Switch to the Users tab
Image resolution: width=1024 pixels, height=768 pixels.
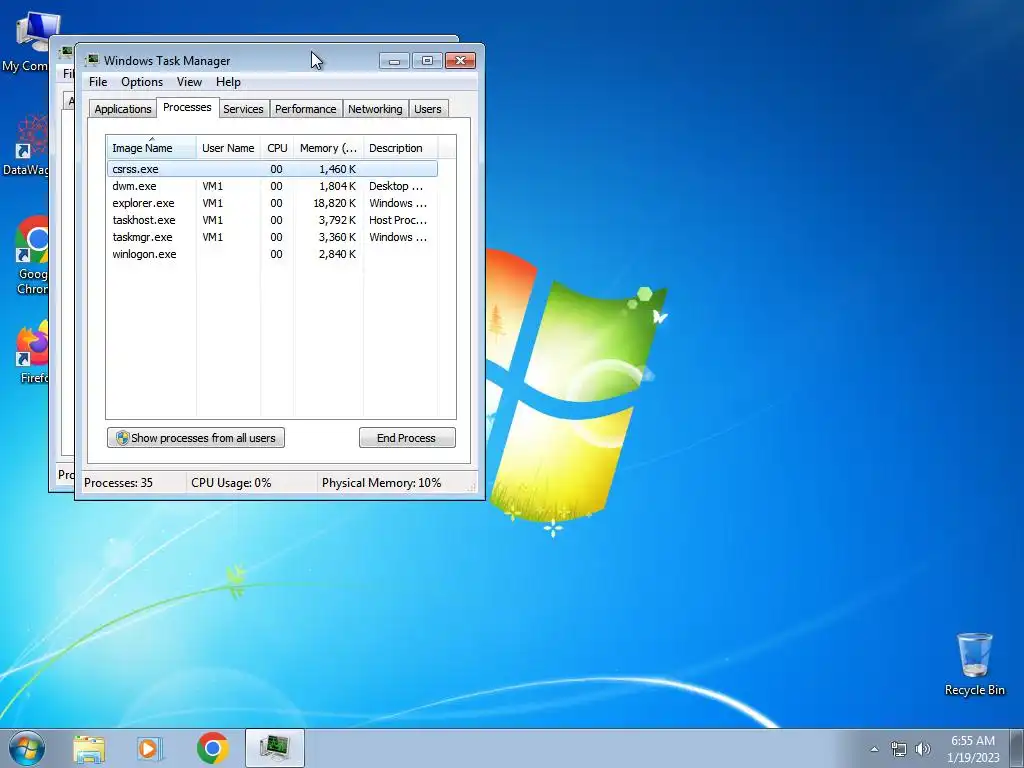(x=428, y=109)
